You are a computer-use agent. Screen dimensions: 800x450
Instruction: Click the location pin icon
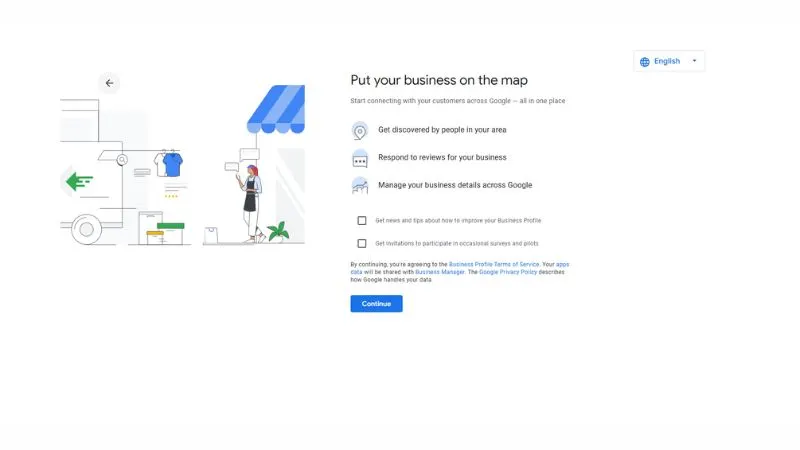360,131
